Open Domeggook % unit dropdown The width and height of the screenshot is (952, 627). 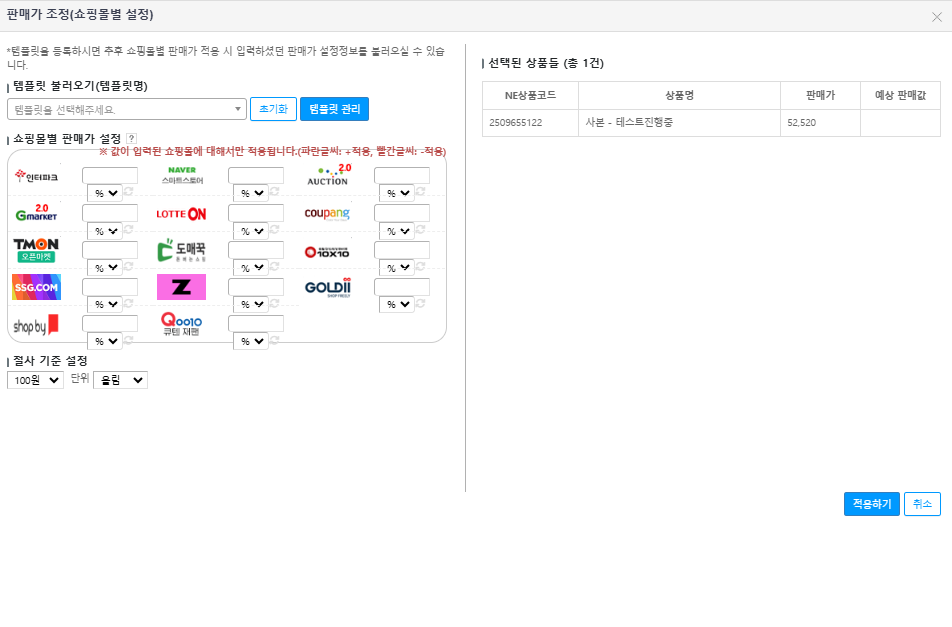[x=251, y=268]
